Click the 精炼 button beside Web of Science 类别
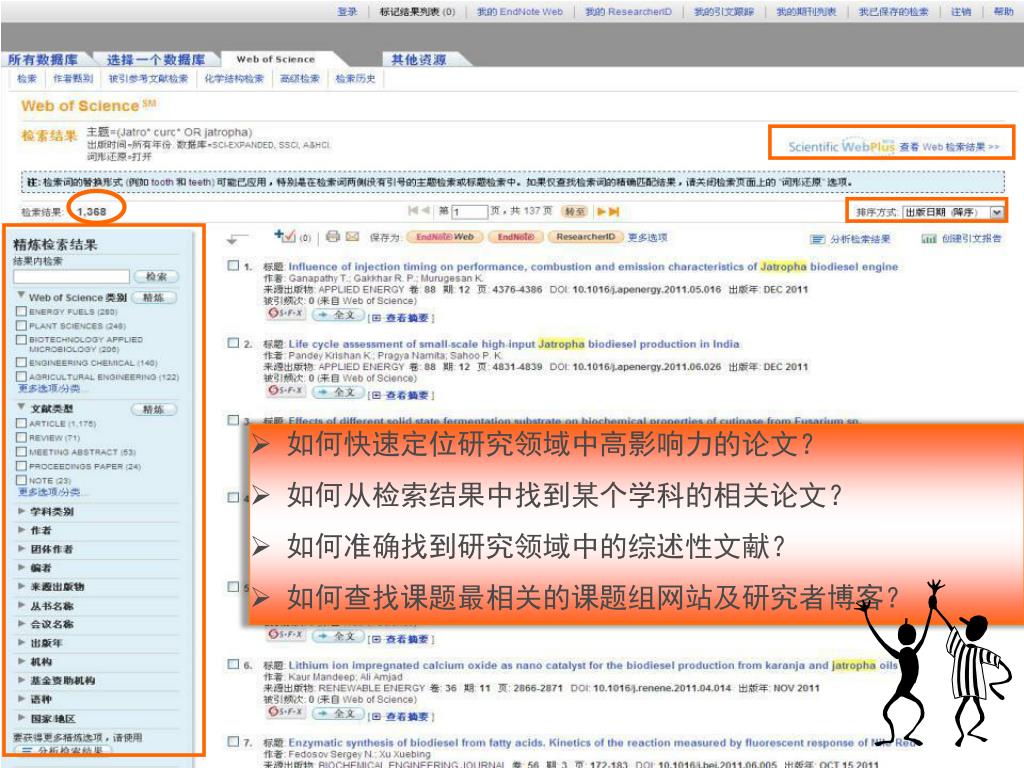The height and width of the screenshot is (768, 1024). [154, 298]
